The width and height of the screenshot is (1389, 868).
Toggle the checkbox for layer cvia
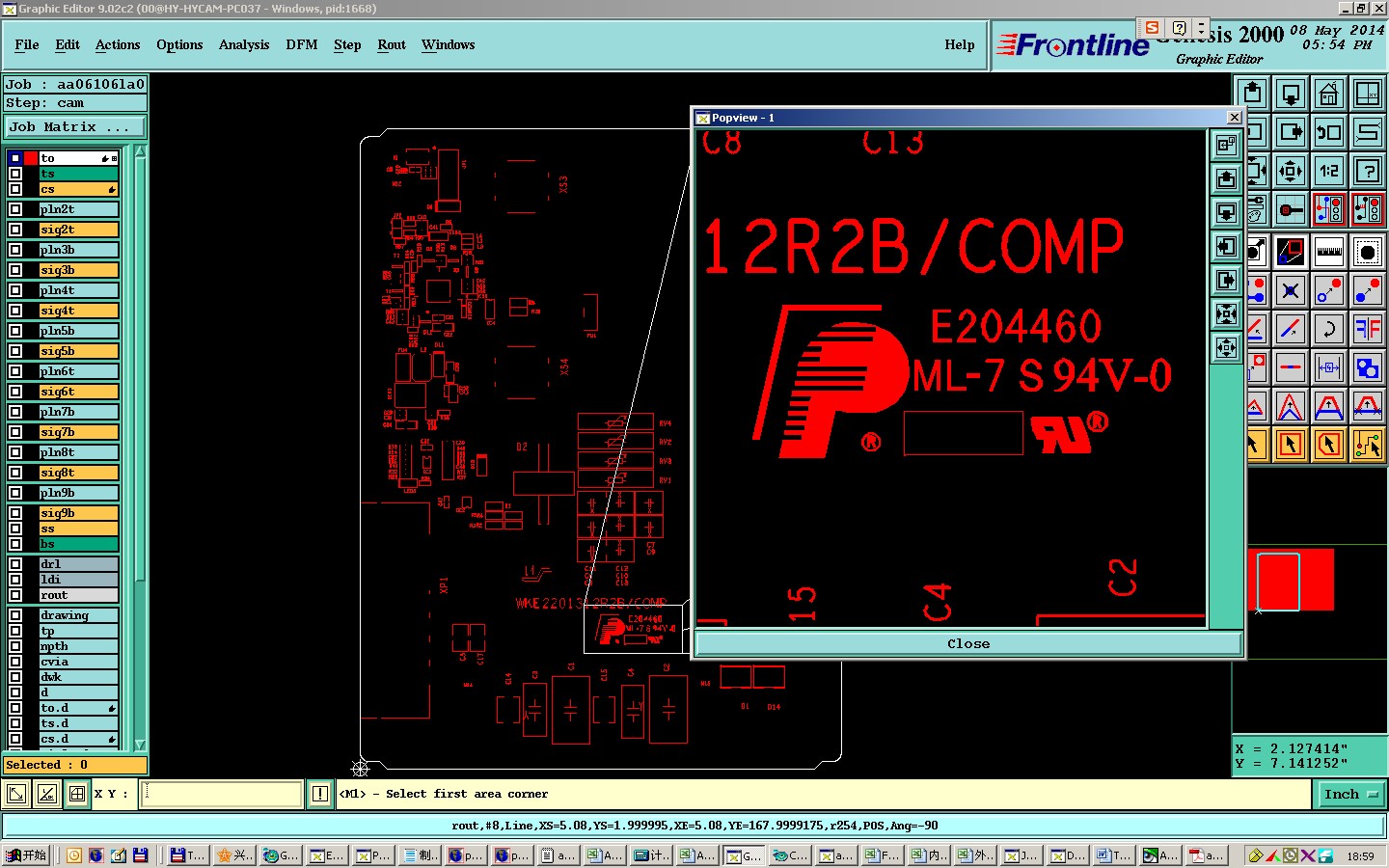15,662
